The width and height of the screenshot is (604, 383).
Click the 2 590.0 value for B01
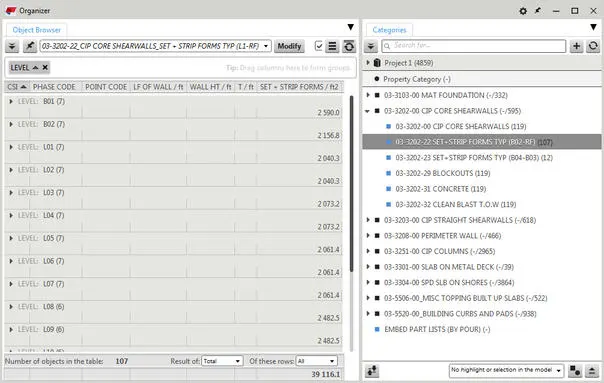pyautogui.click(x=329, y=113)
